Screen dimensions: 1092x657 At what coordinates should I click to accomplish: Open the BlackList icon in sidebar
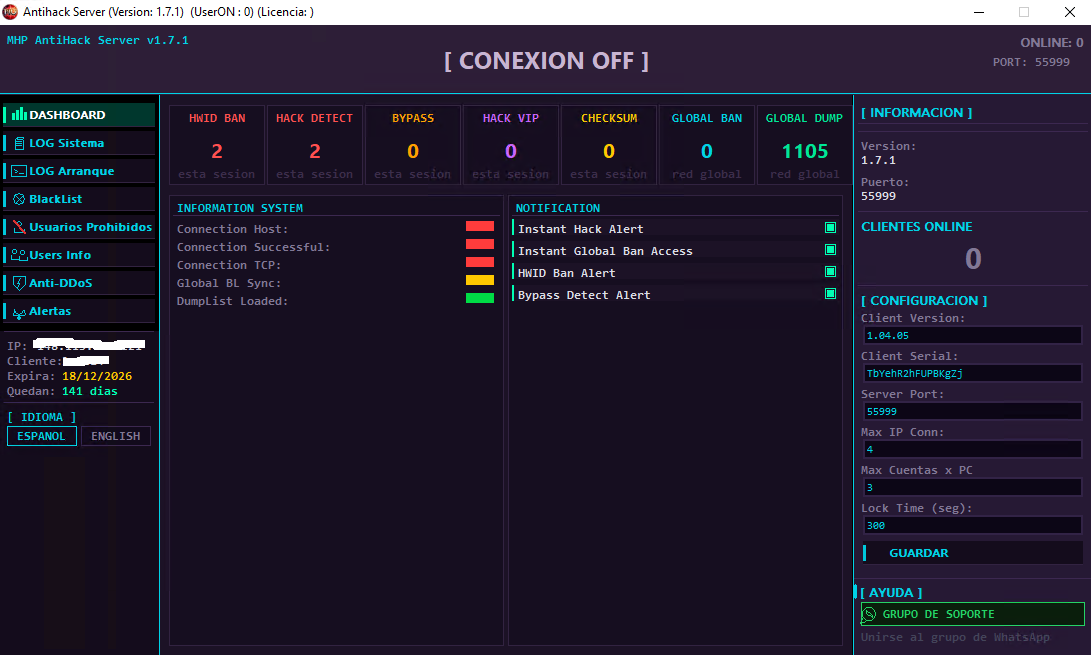20,199
